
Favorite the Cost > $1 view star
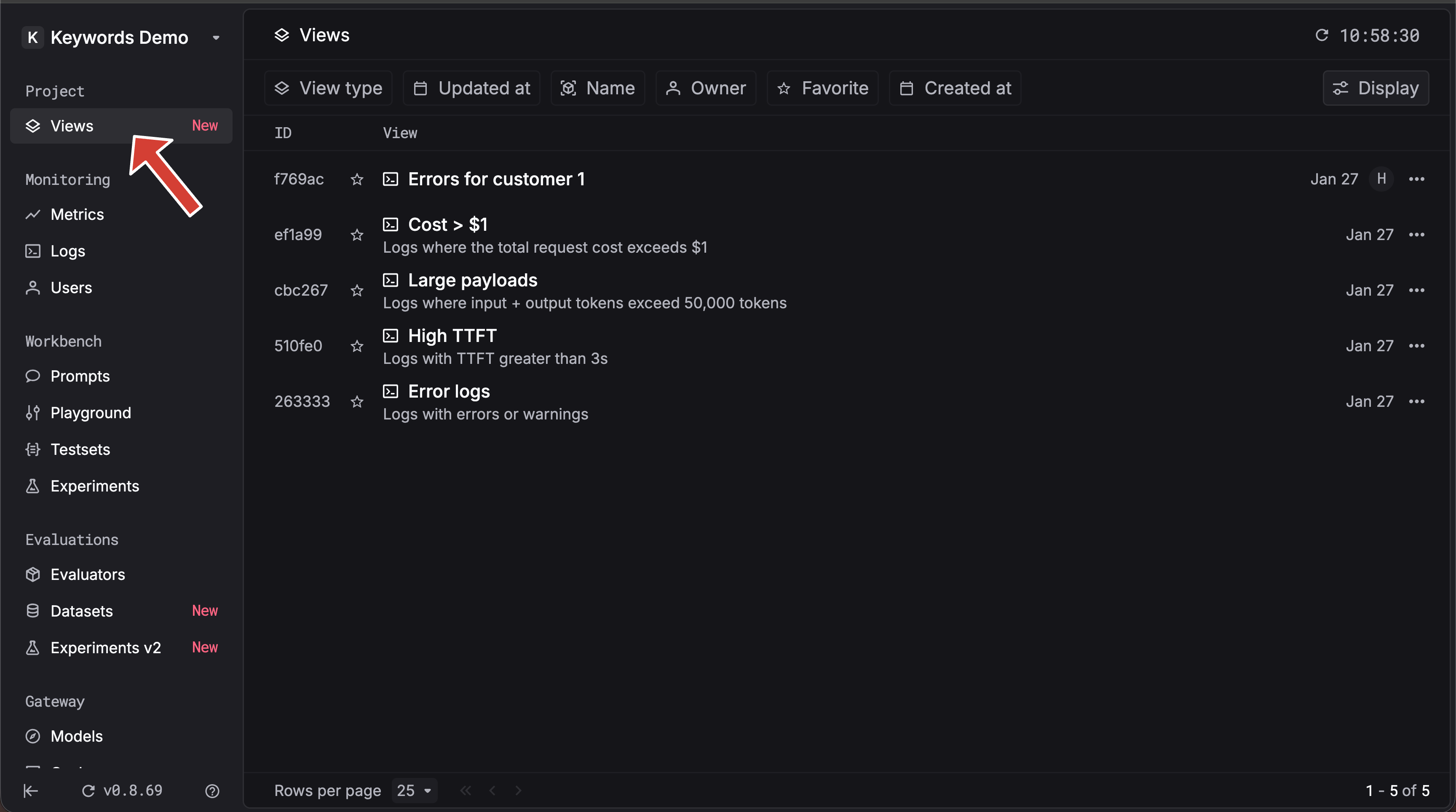point(357,235)
